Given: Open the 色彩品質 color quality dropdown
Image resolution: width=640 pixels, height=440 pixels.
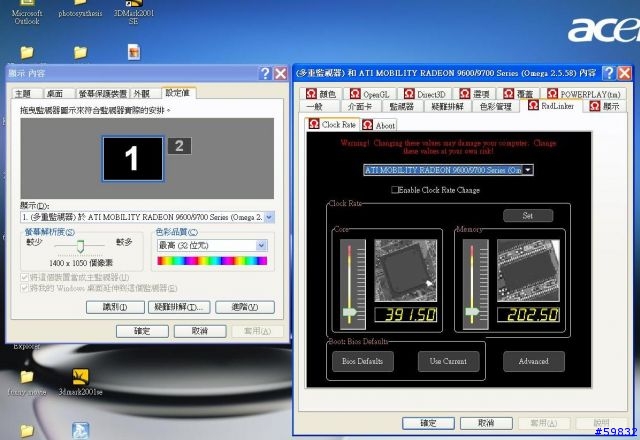Looking at the screenshot, I should [x=261, y=245].
